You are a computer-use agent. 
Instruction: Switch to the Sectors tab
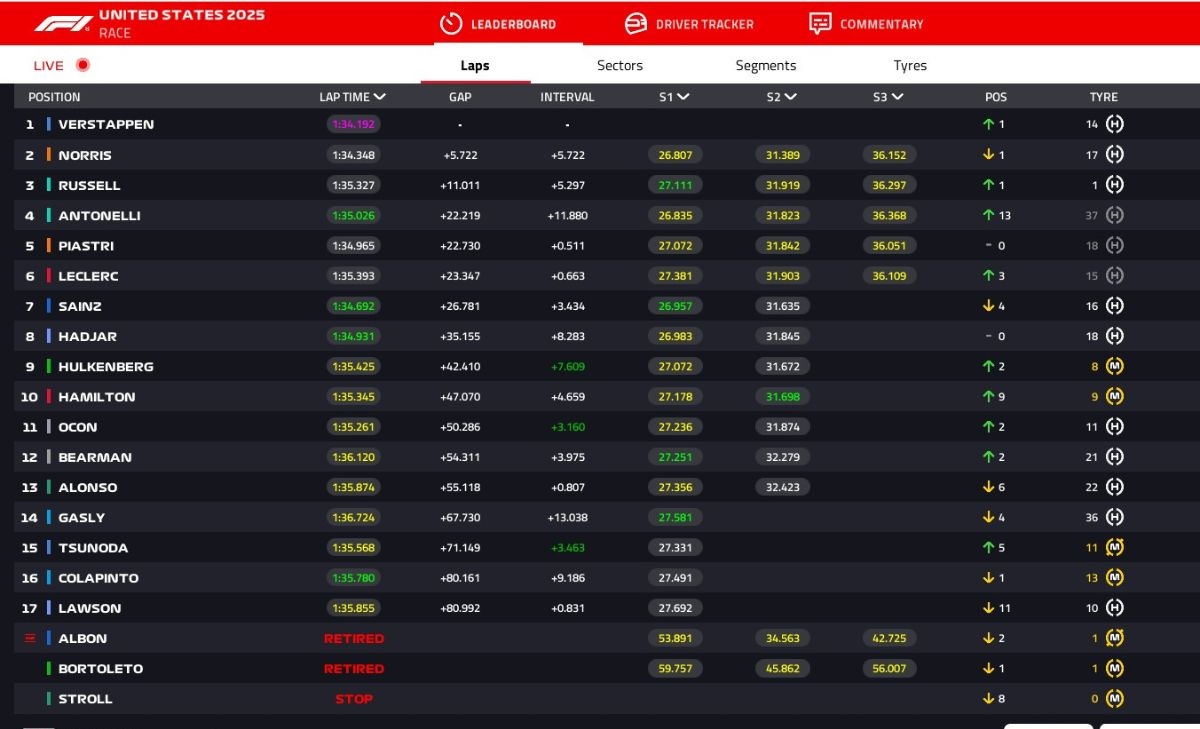pyautogui.click(x=620, y=66)
